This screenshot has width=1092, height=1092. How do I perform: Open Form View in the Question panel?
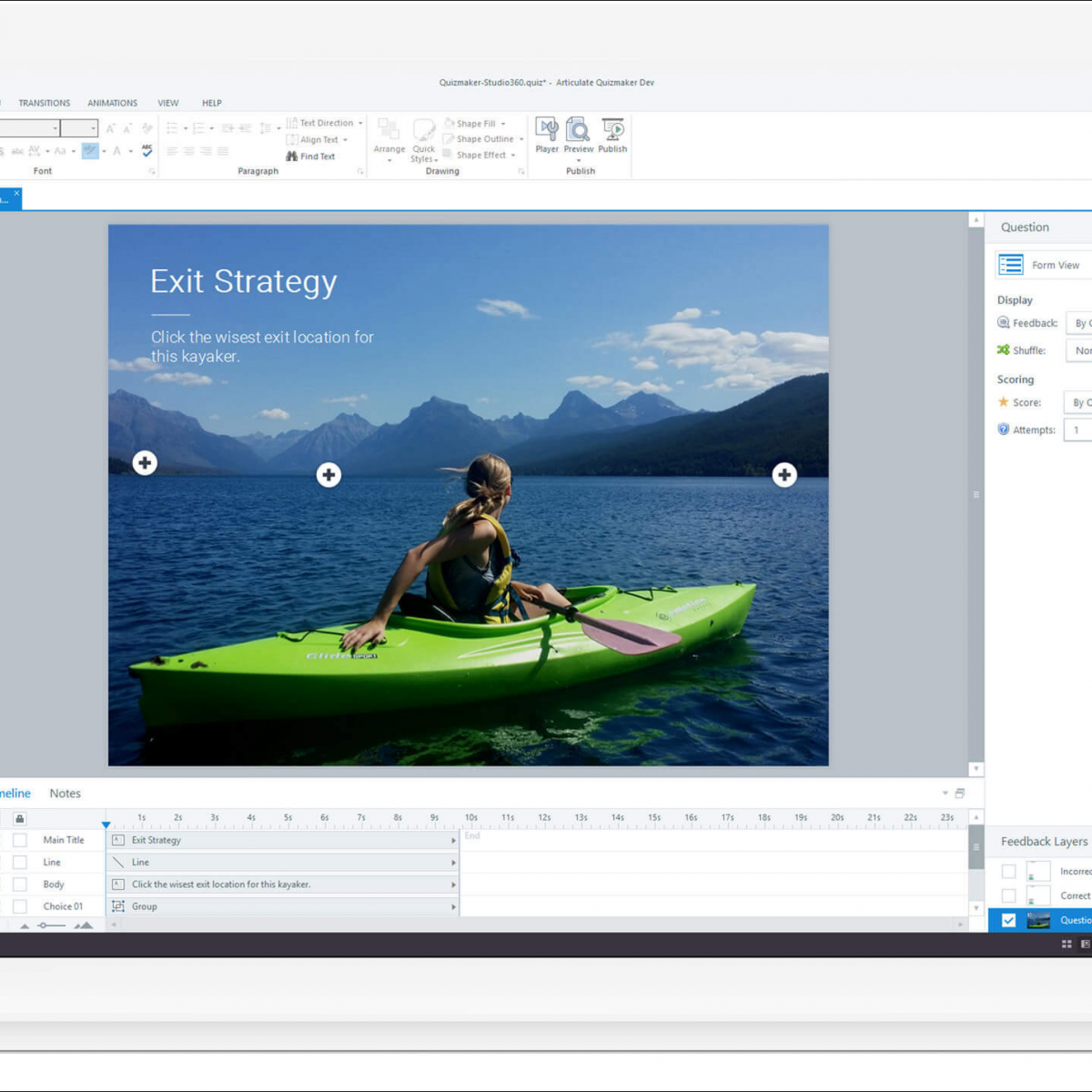click(x=1011, y=265)
